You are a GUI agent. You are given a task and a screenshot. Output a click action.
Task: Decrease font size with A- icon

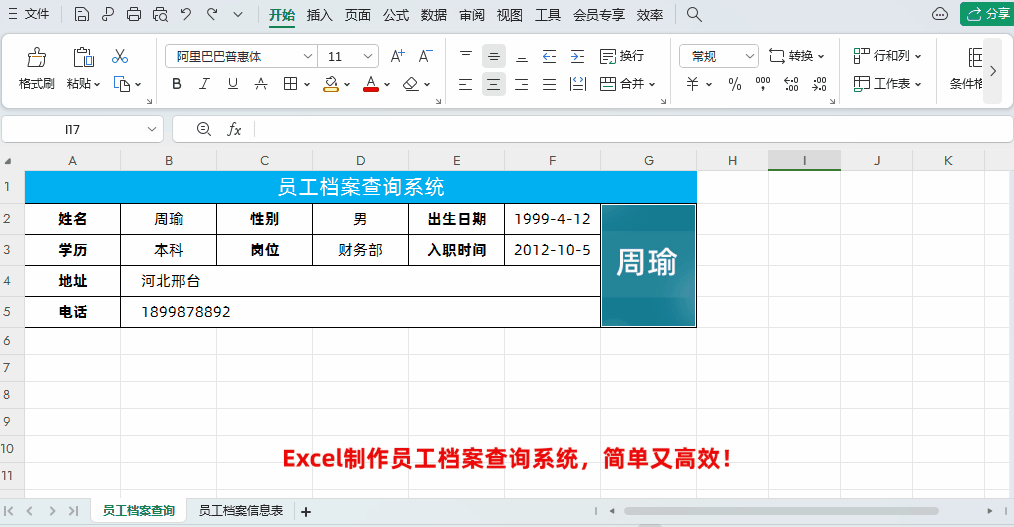pyautogui.click(x=426, y=56)
